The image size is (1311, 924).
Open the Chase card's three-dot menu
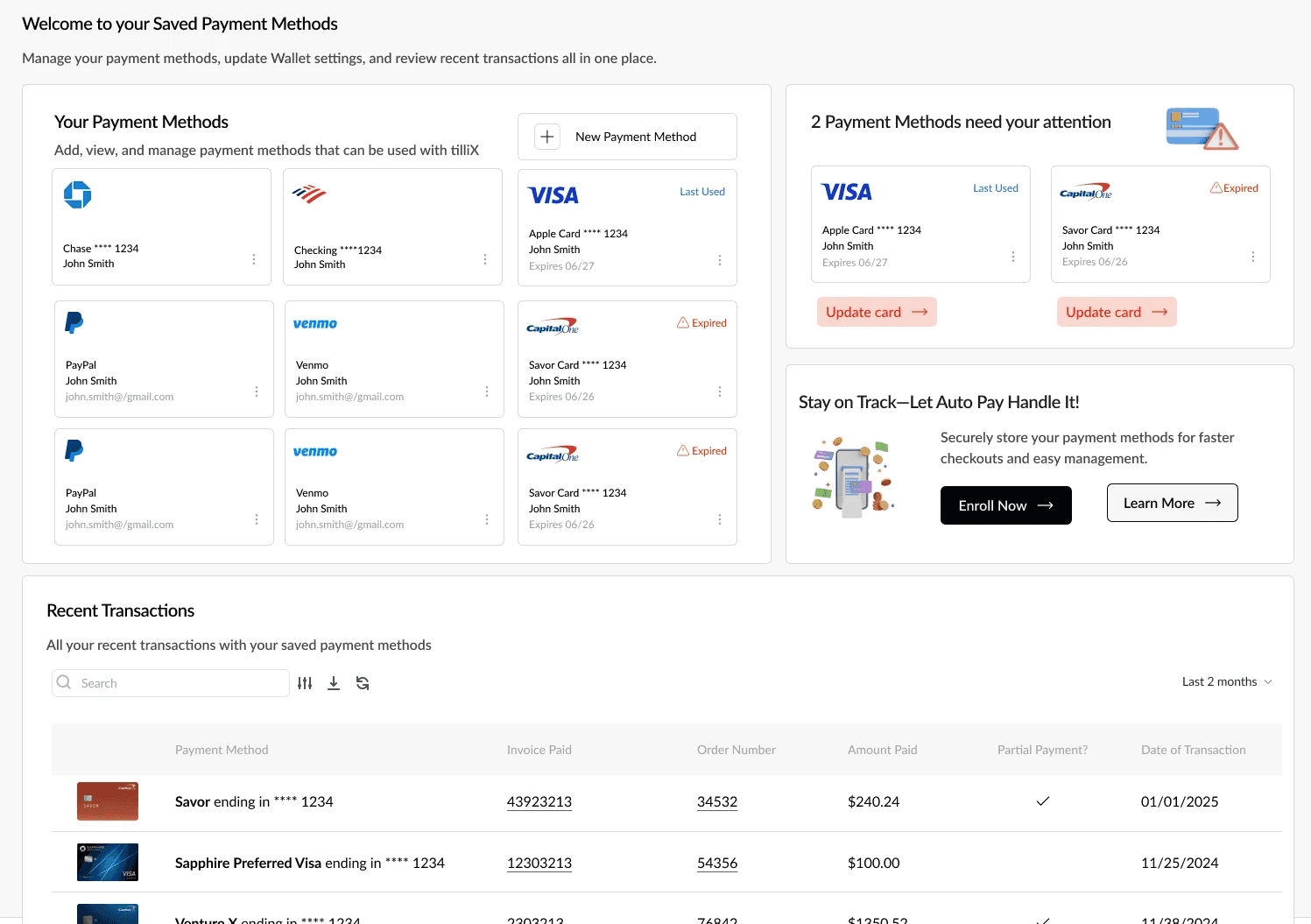254,259
